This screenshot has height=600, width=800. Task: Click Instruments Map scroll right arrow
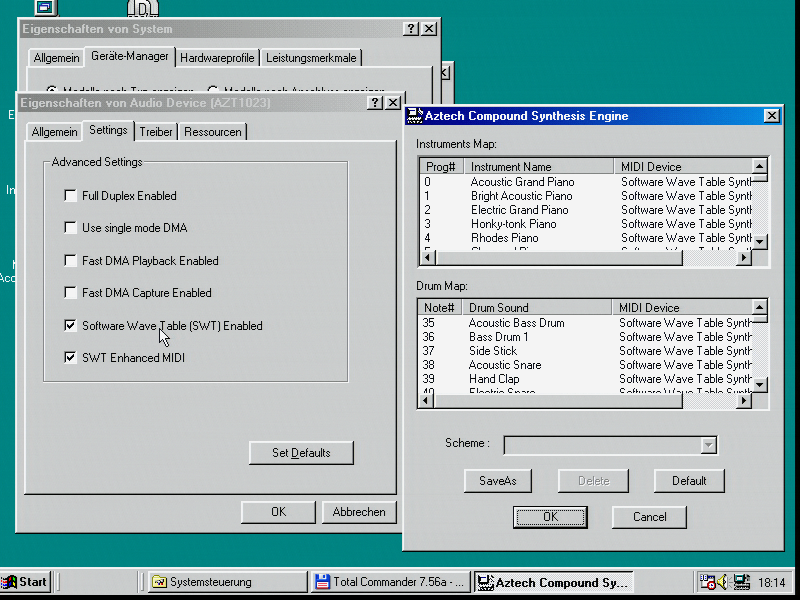[744, 258]
